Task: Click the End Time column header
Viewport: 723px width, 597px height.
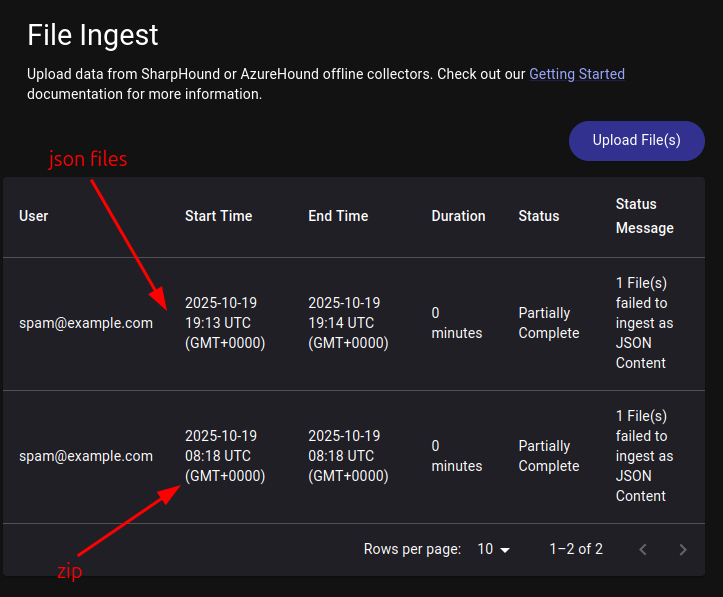Action: (338, 216)
